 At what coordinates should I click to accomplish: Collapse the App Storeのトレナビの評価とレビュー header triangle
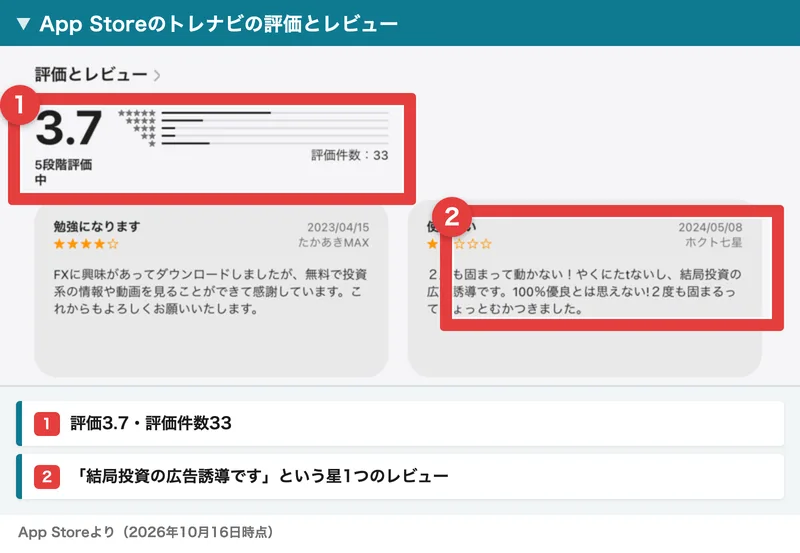coord(23,24)
